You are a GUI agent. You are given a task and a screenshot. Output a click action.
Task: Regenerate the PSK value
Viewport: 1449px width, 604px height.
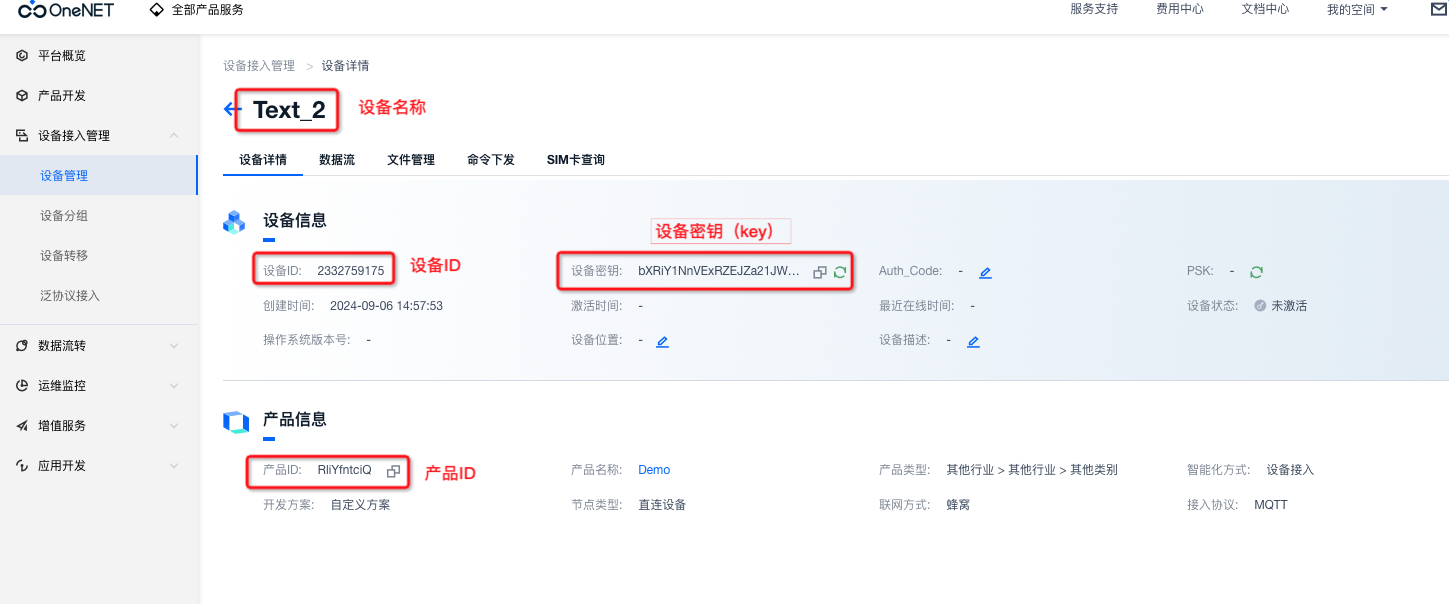coord(1256,271)
